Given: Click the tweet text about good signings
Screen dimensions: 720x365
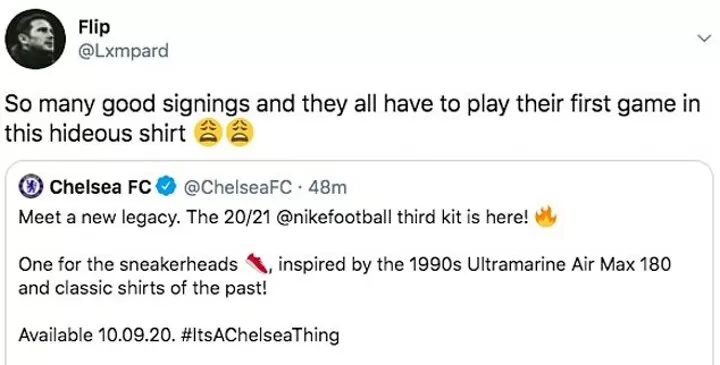Looking at the screenshot, I should [x=353, y=119].
